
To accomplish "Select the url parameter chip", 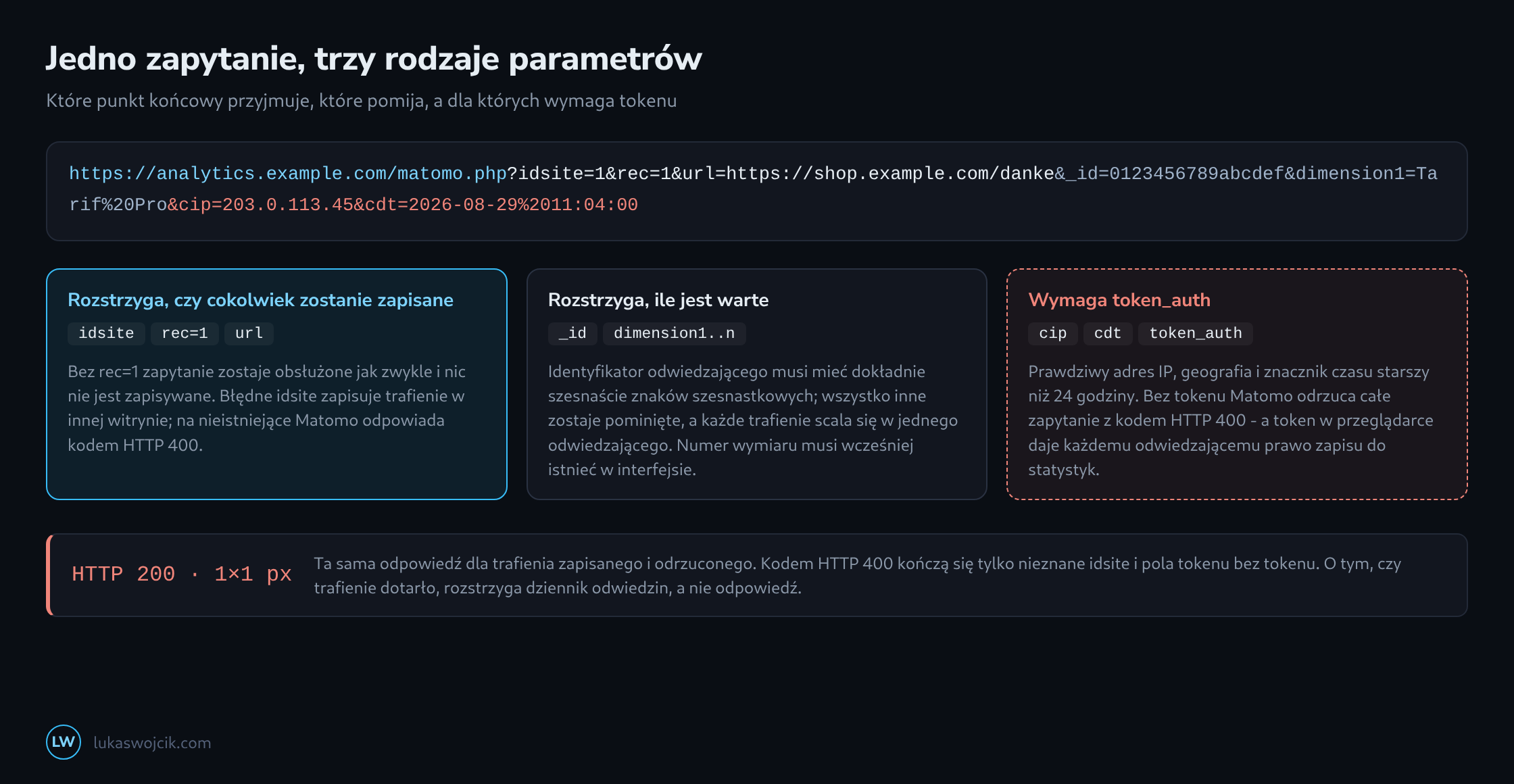I will (x=249, y=333).
